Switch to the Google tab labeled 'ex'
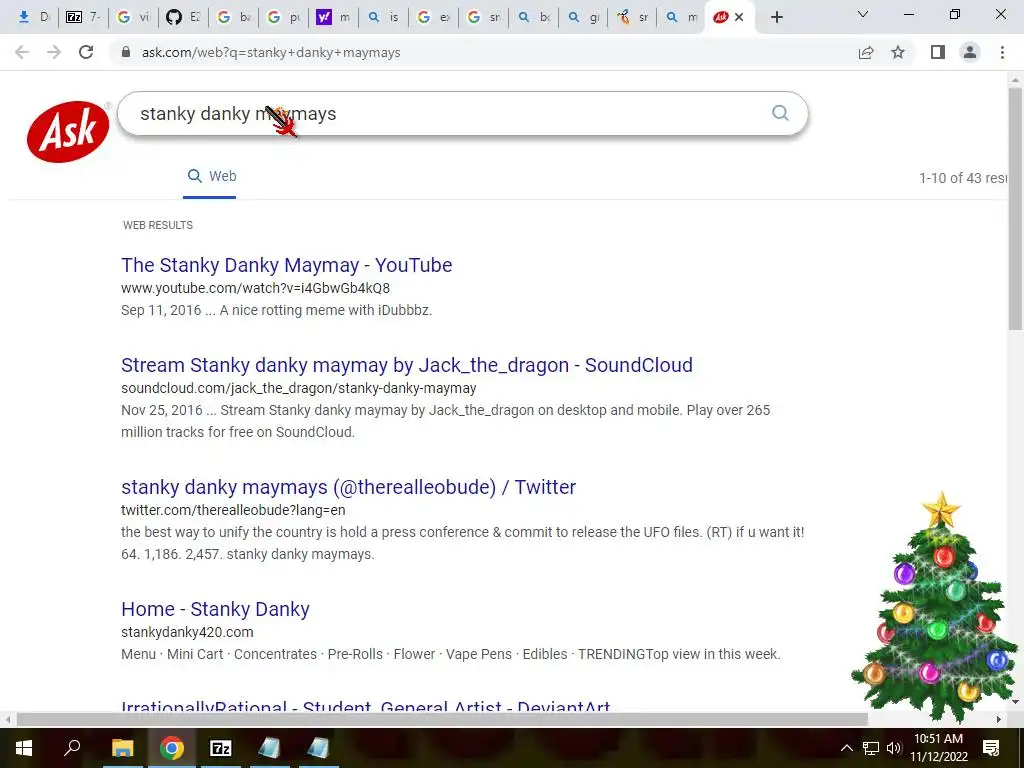 [x=434, y=18]
